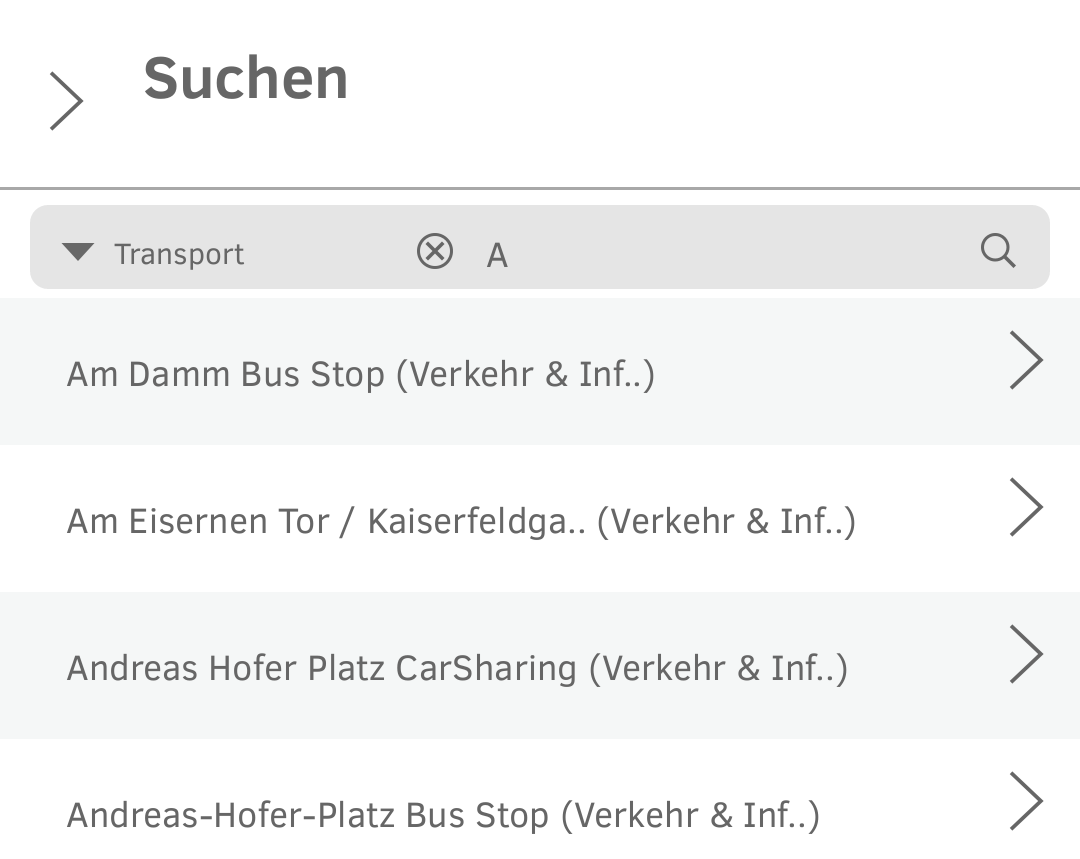Click the magnifying glass search icon

(x=997, y=251)
